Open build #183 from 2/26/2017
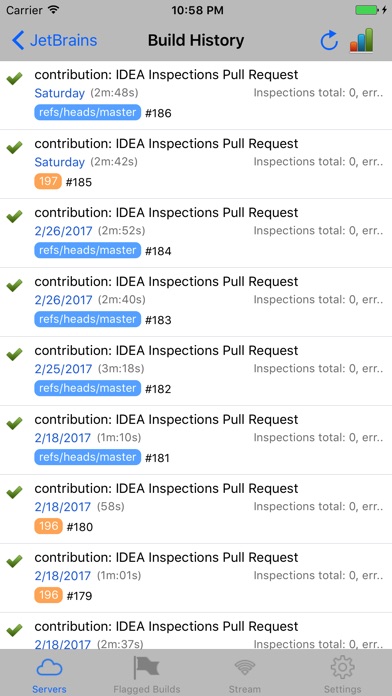Viewport: 392px width, 696px height. pyautogui.click(x=196, y=302)
